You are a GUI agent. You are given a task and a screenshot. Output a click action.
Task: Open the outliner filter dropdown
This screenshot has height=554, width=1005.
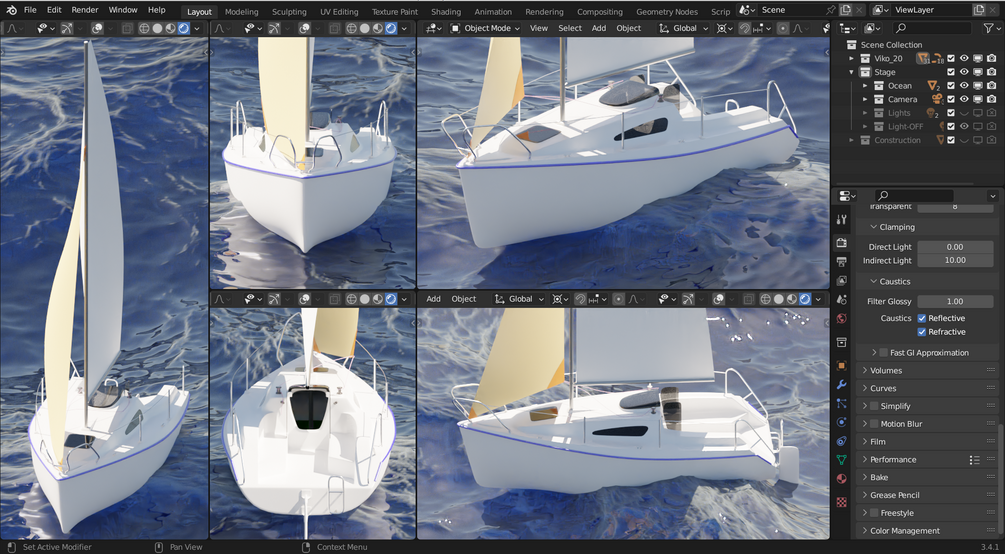tap(991, 28)
